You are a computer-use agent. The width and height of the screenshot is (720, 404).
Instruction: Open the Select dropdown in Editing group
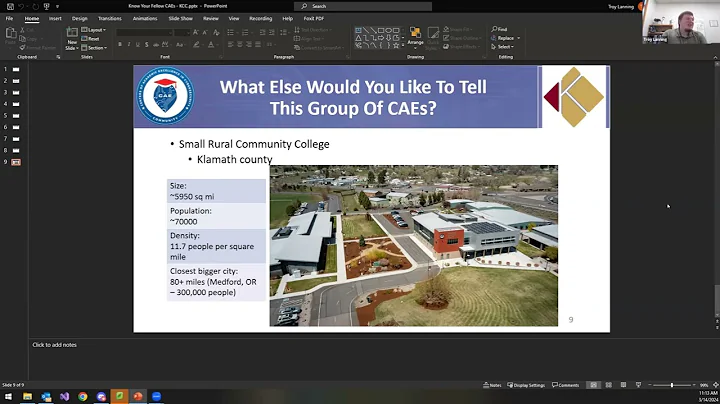(x=502, y=47)
